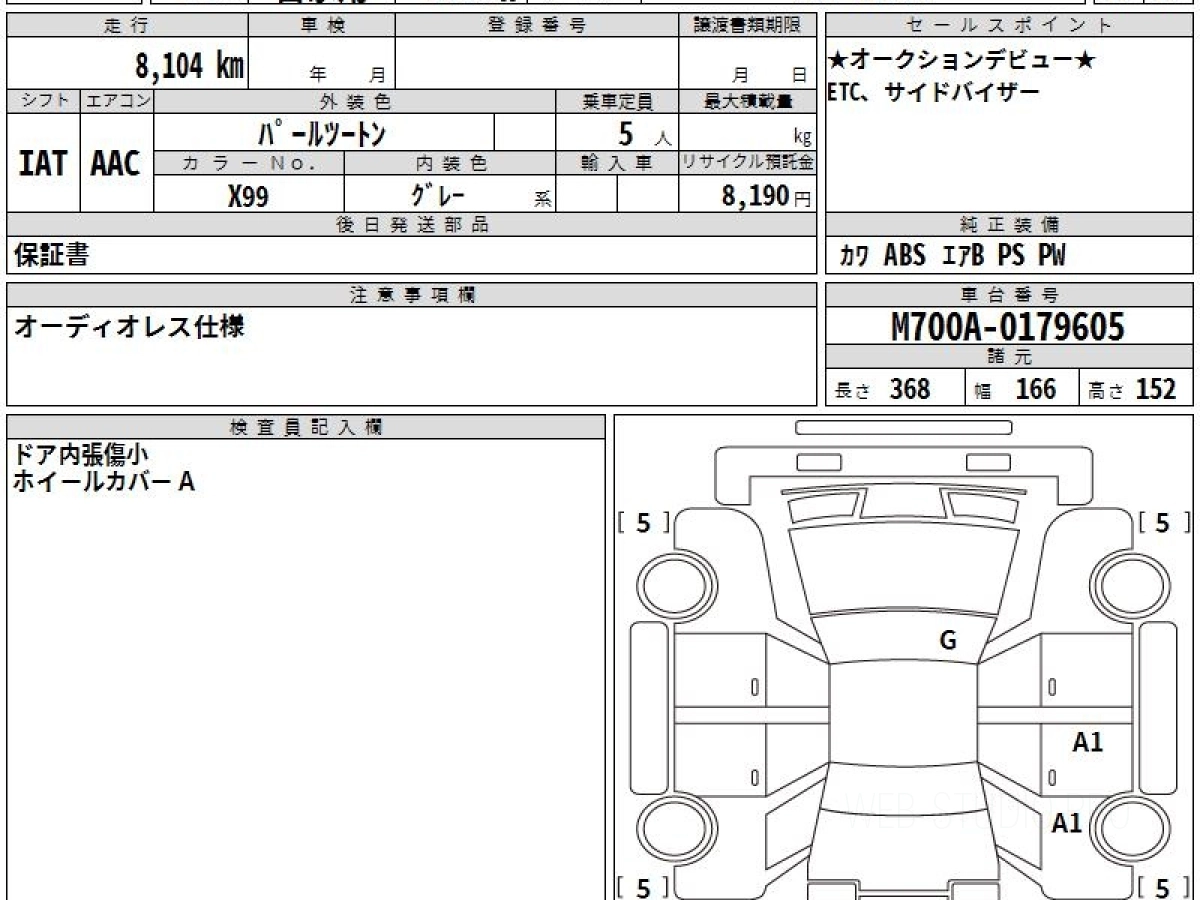Viewport: 1200px width, 900px height.
Task: Select the AAC air conditioner value
Action: point(117,164)
